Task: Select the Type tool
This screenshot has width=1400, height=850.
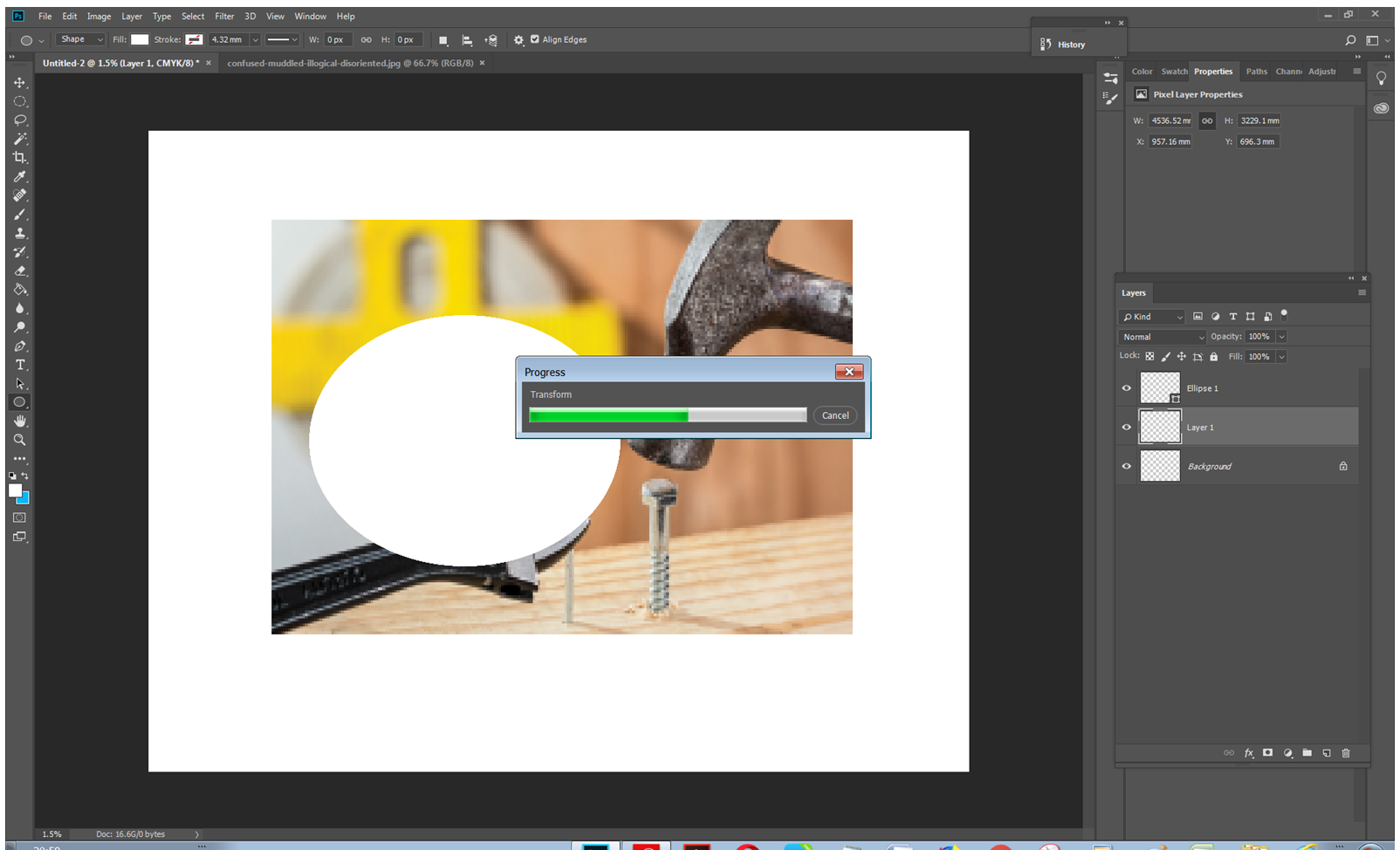Action: [x=20, y=365]
